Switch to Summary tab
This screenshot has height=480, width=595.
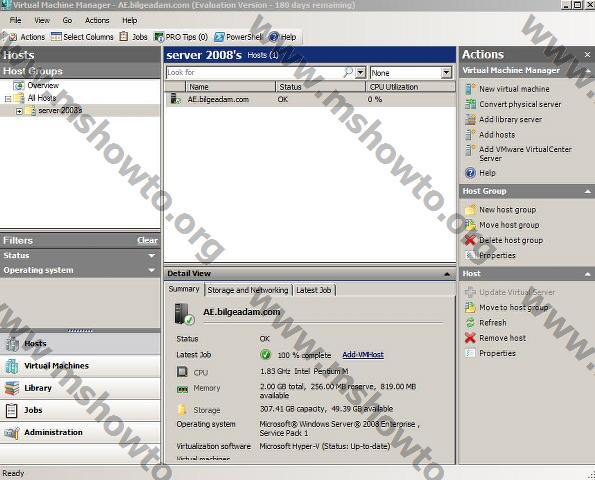click(184, 289)
